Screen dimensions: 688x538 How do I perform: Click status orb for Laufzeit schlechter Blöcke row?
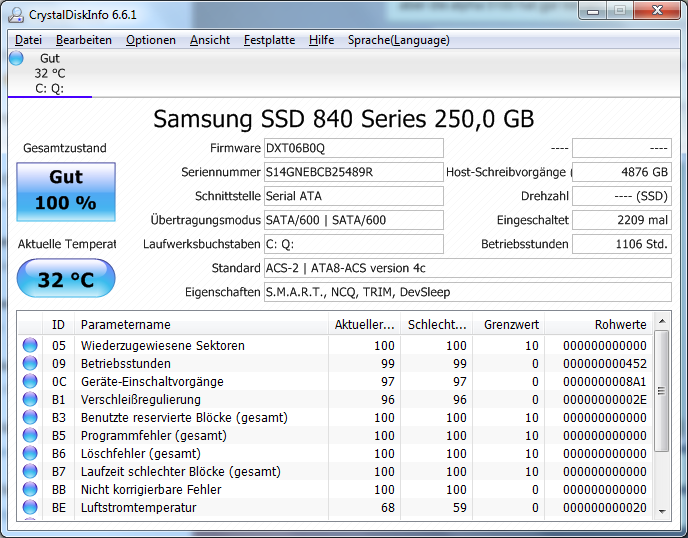tap(30, 471)
